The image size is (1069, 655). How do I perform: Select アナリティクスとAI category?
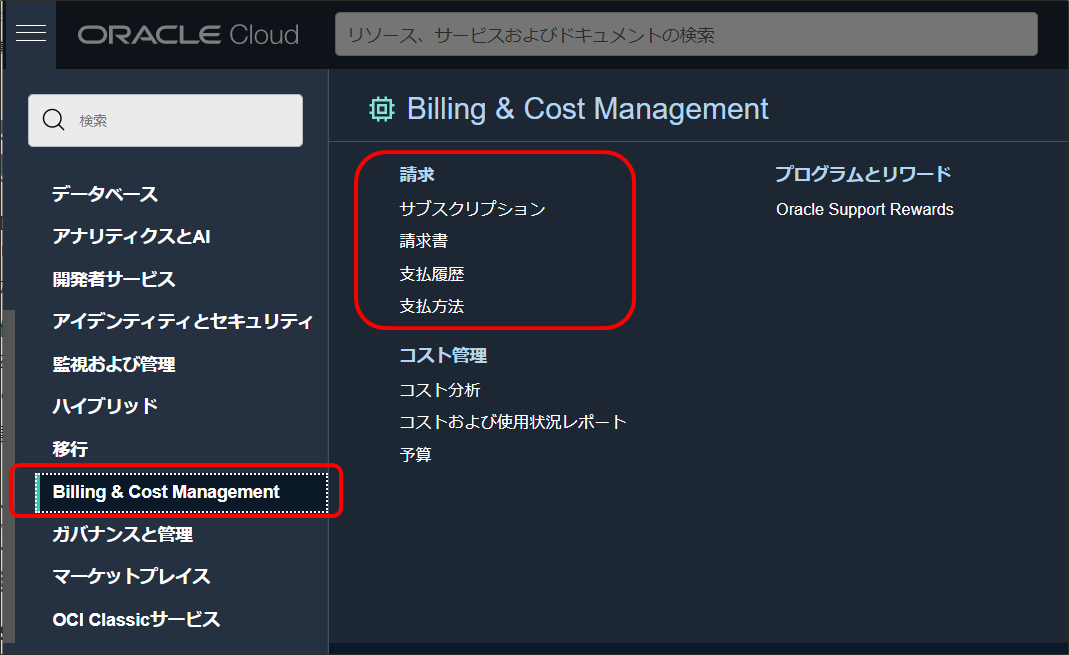[132, 237]
